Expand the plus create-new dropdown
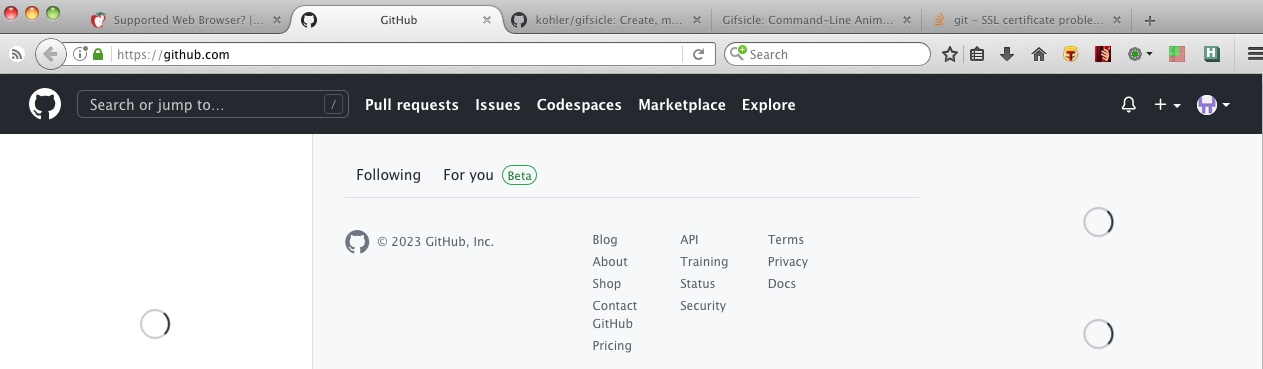This screenshot has height=369, width=1263. (x=1167, y=105)
